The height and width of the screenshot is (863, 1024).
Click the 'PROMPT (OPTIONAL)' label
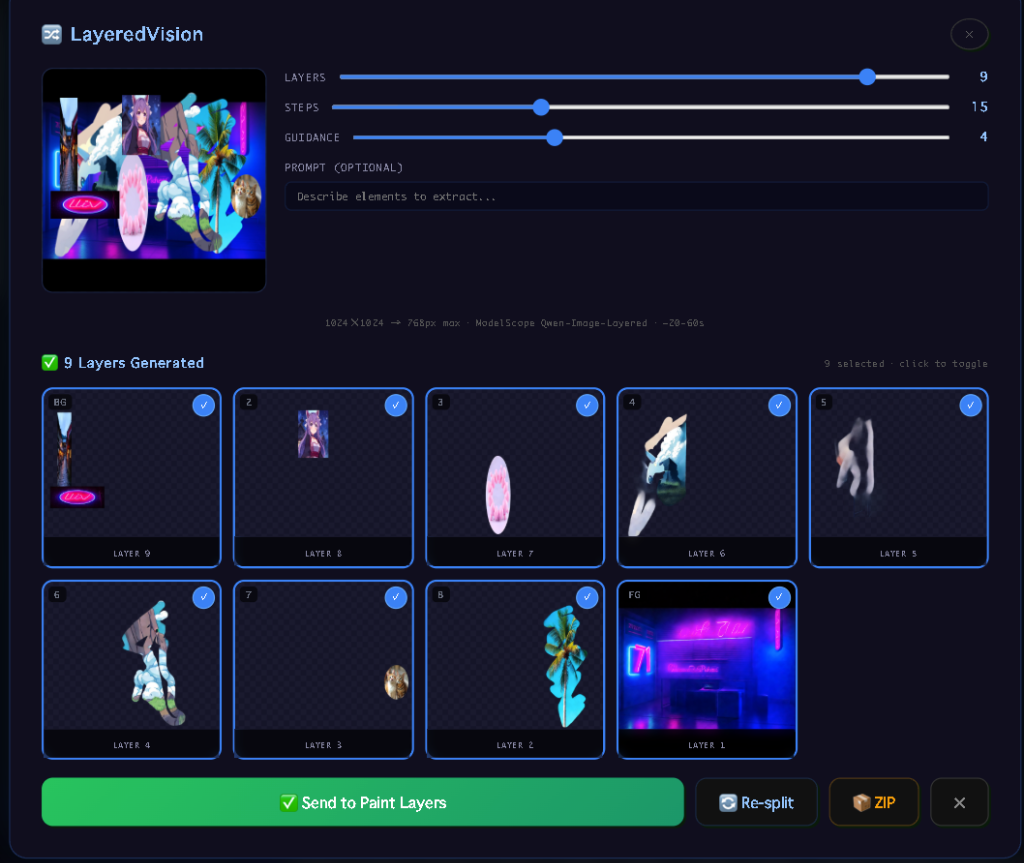click(x=344, y=168)
